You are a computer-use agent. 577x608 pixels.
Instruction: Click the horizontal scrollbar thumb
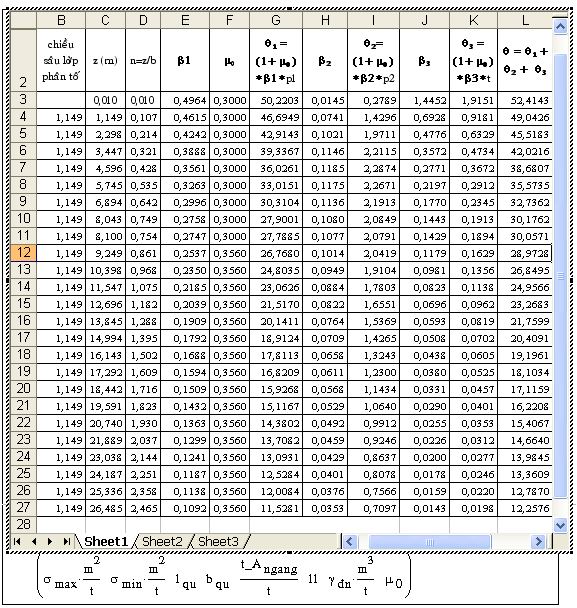(x=430, y=542)
